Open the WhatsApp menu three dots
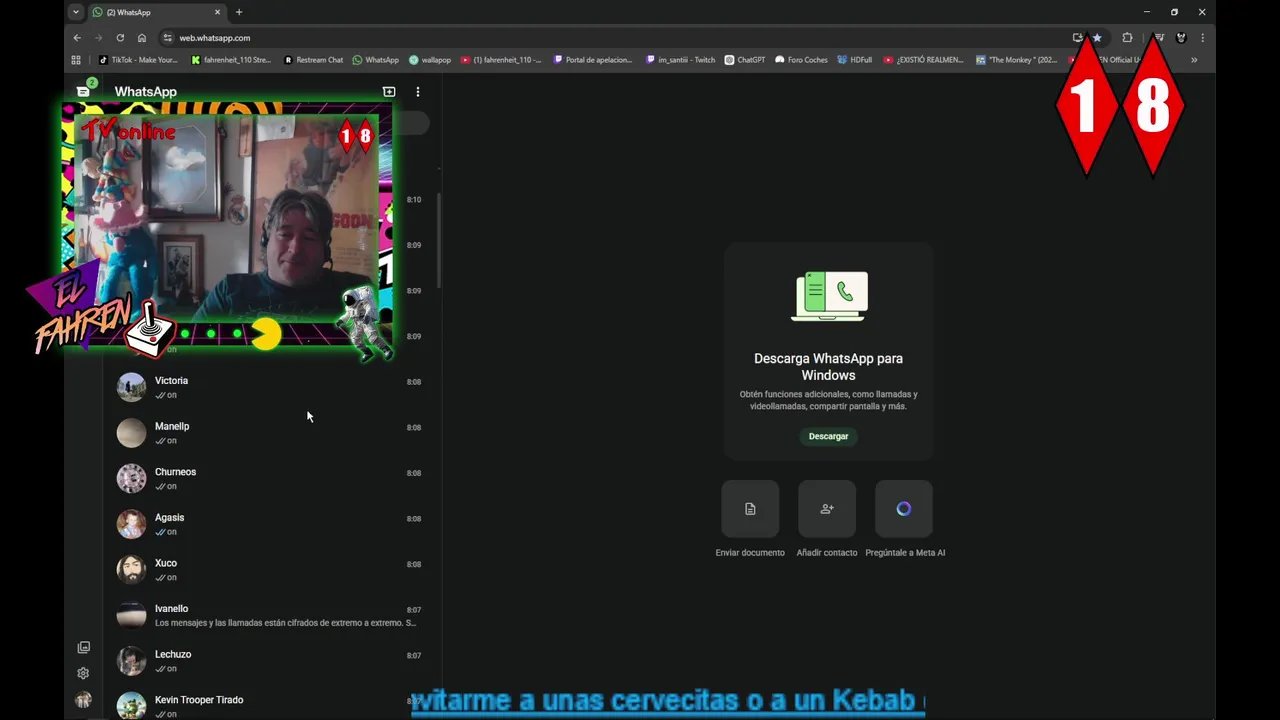The height and width of the screenshot is (720, 1280). pyautogui.click(x=418, y=91)
